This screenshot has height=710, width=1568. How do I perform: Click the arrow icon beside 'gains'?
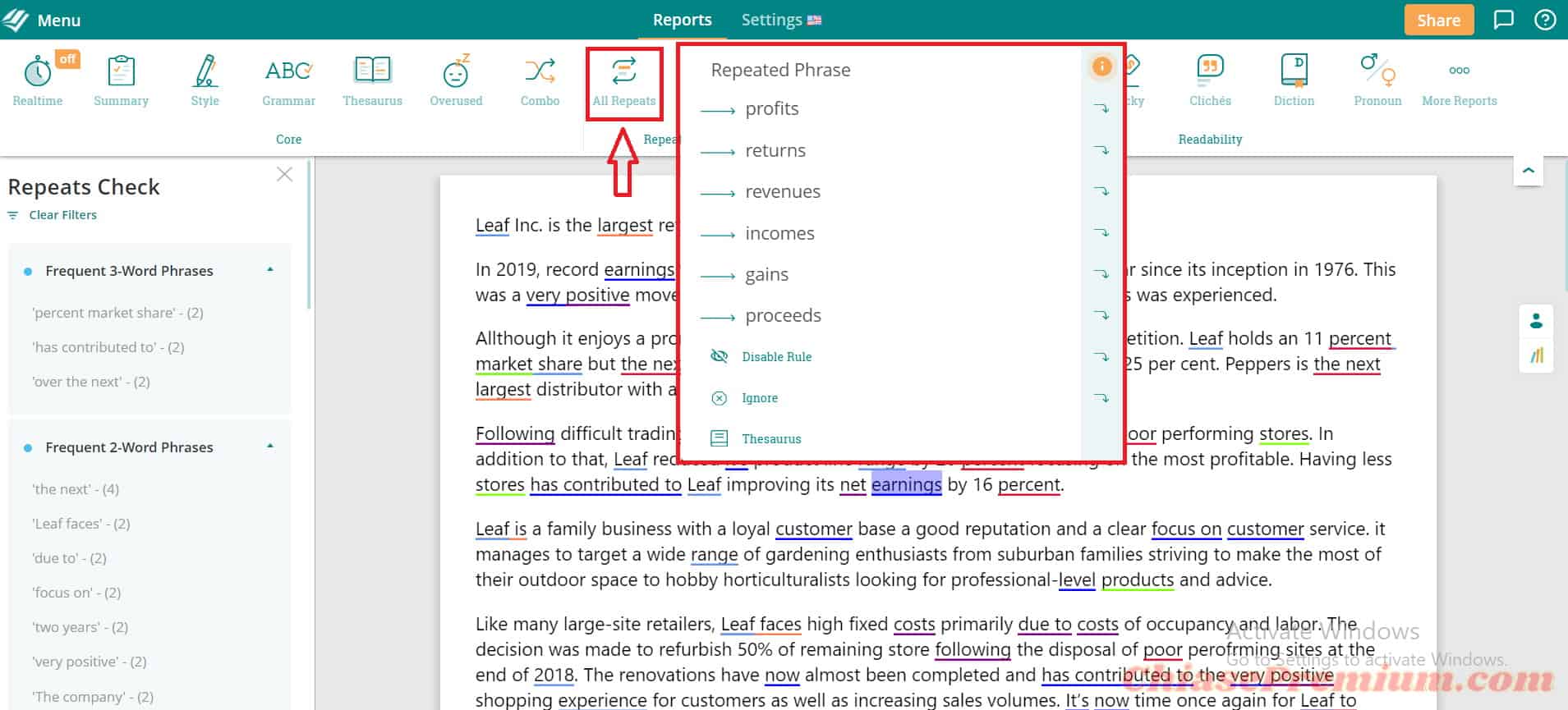point(1101,274)
